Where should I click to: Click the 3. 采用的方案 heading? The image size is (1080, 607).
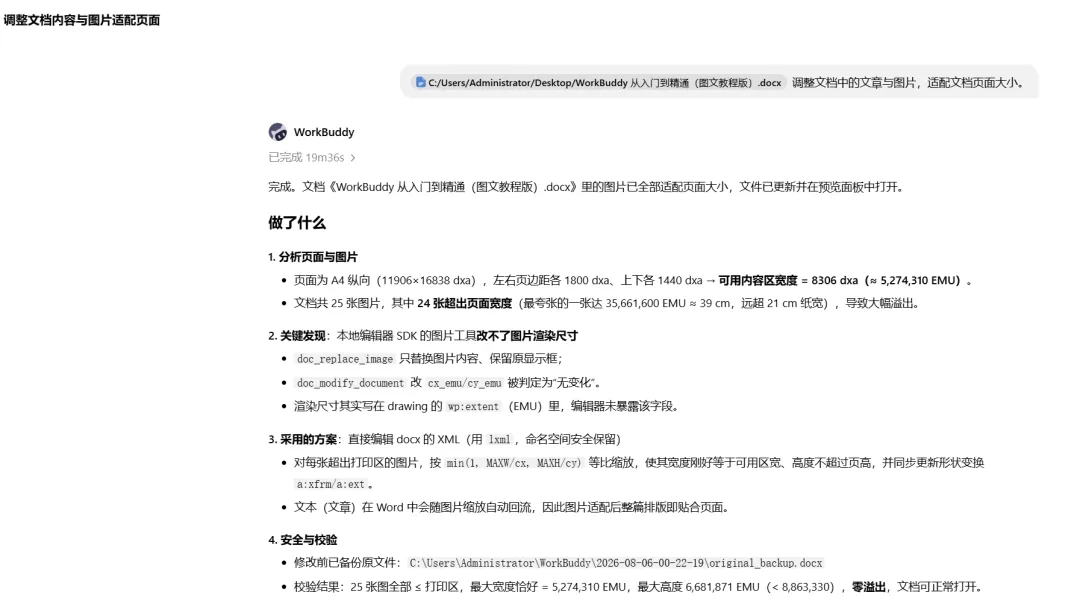click(303, 439)
